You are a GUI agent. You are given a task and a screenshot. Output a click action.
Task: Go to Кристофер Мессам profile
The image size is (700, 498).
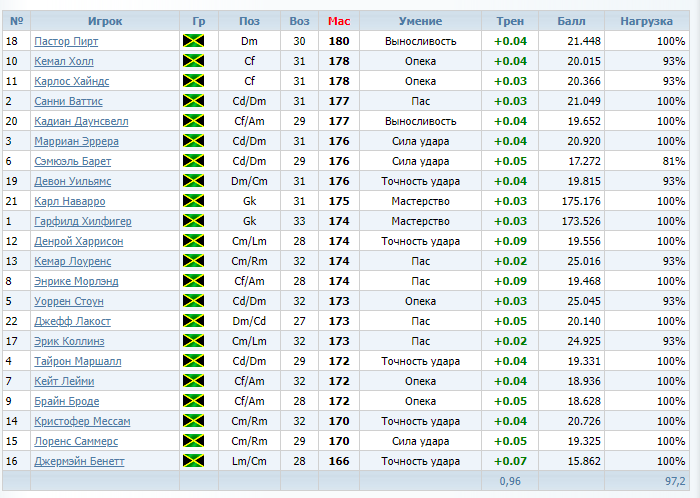82,421
